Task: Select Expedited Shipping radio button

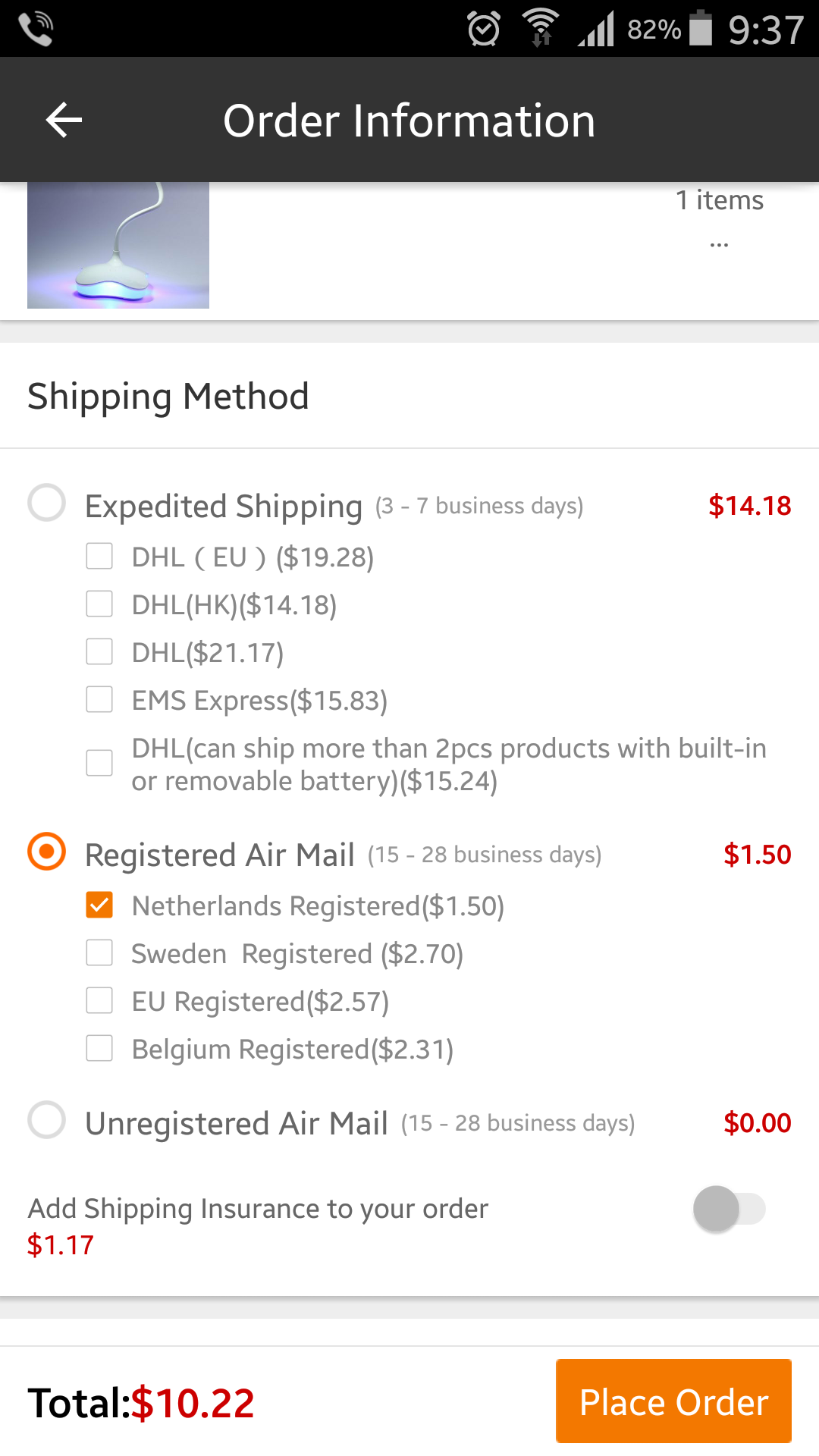Action: pos(47,503)
